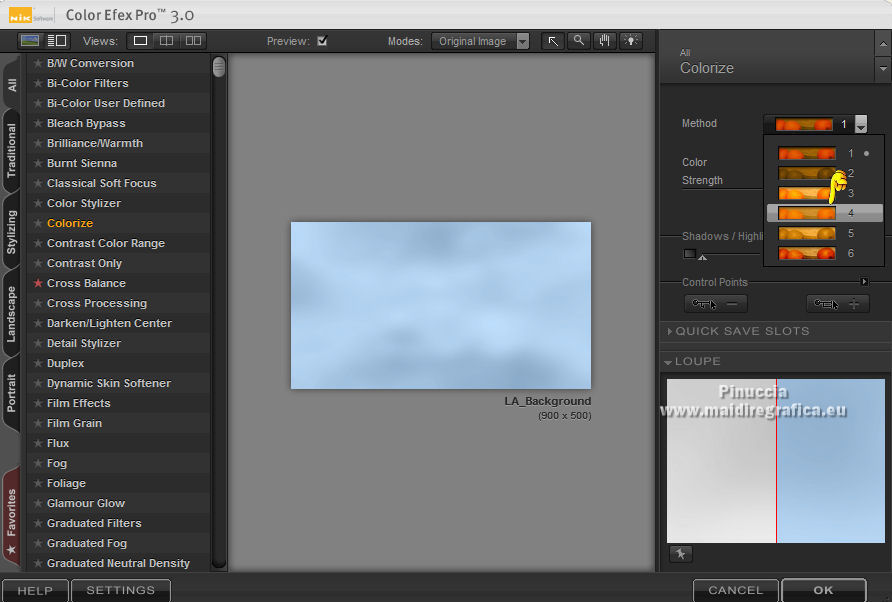Choose method 6 in the list
This screenshot has width=892, height=602.
[x=825, y=253]
